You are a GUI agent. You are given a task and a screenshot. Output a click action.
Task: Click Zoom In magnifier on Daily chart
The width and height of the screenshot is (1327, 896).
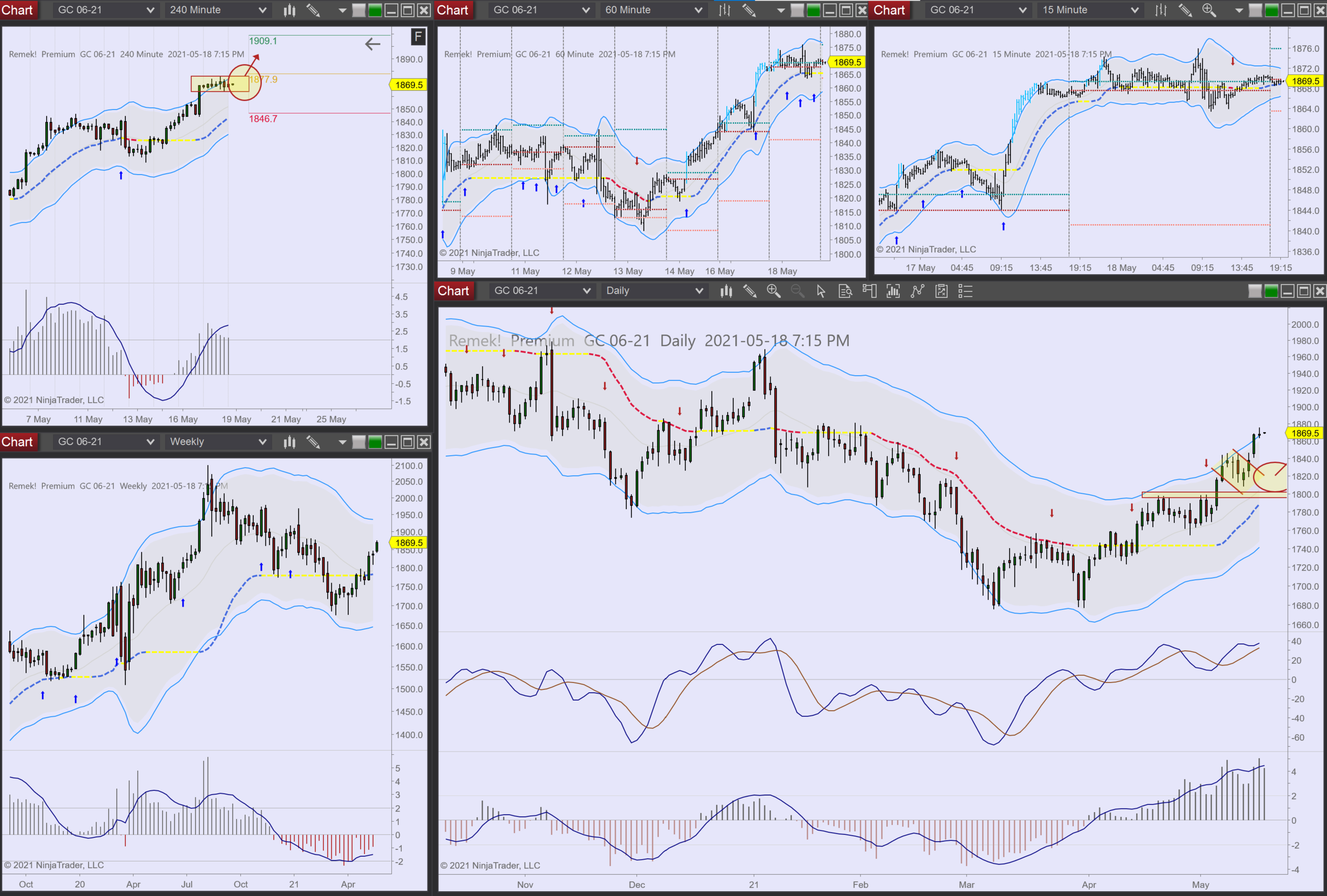[x=773, y=291]
